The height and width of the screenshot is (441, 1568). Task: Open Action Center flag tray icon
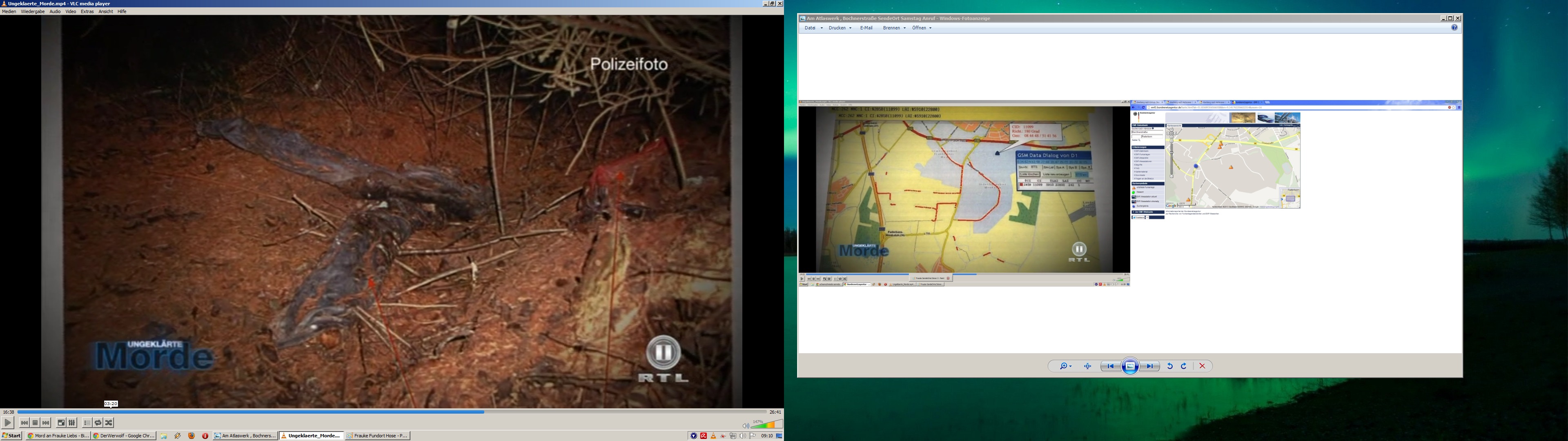click(x=752, y=436)
